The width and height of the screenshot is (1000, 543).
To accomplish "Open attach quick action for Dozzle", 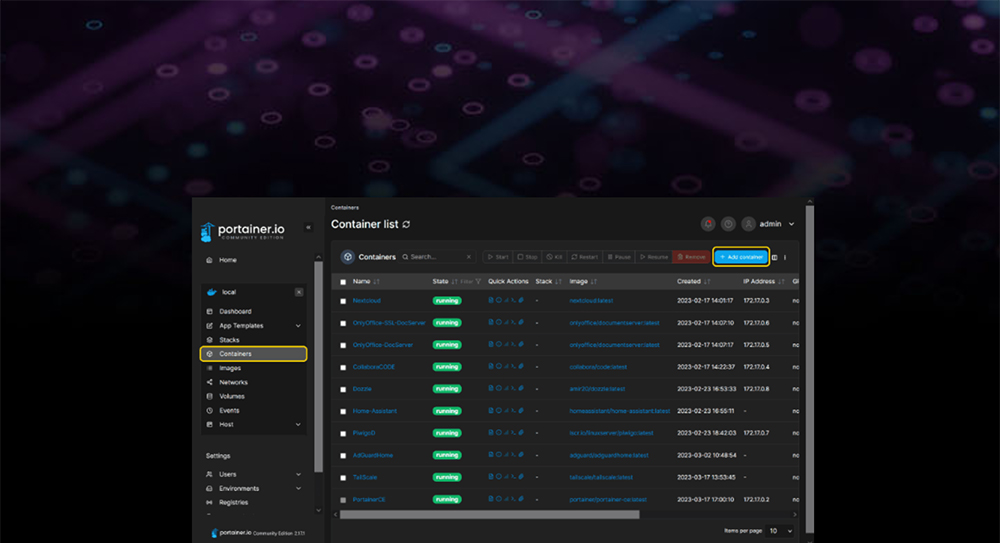I will coord(521,389).
